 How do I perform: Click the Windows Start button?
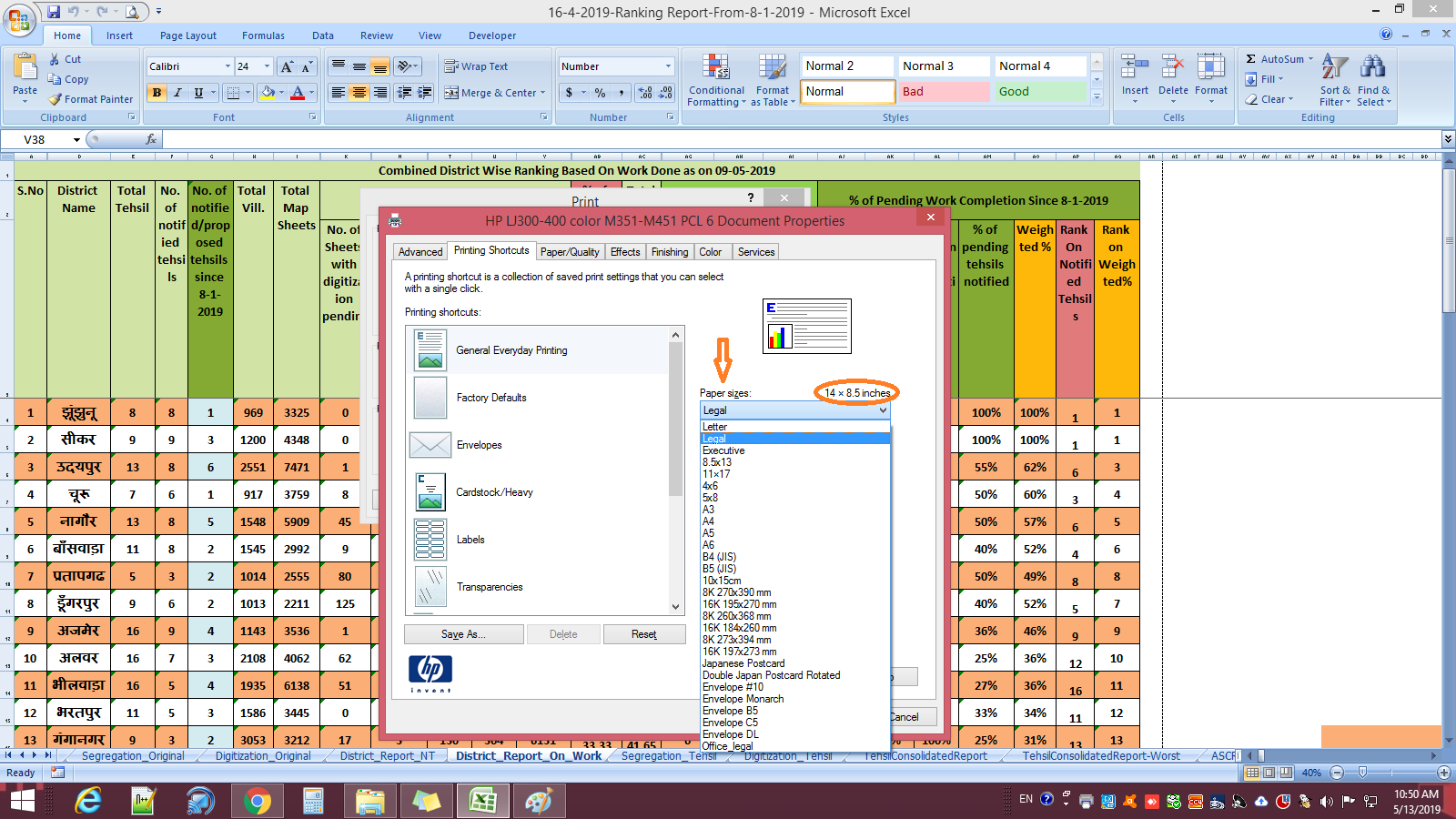pos(22,801)
